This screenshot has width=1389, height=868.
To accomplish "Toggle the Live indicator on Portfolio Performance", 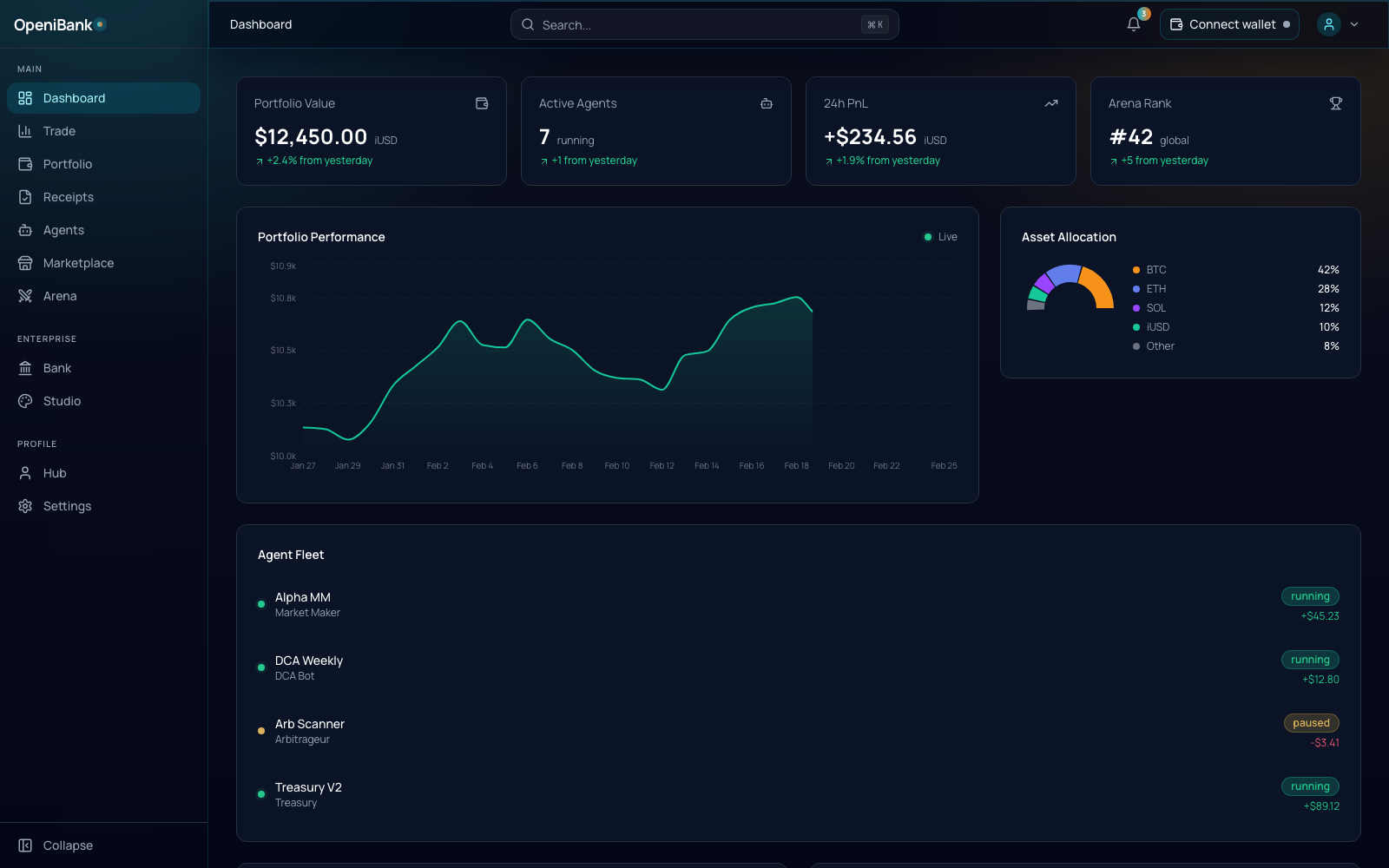I will pos(939,236).
